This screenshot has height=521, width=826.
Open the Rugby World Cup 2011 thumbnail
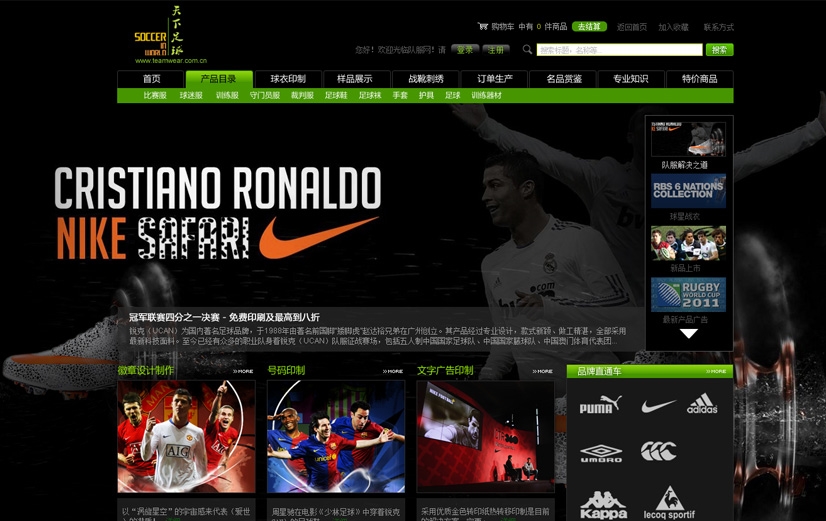click(688, 295)
